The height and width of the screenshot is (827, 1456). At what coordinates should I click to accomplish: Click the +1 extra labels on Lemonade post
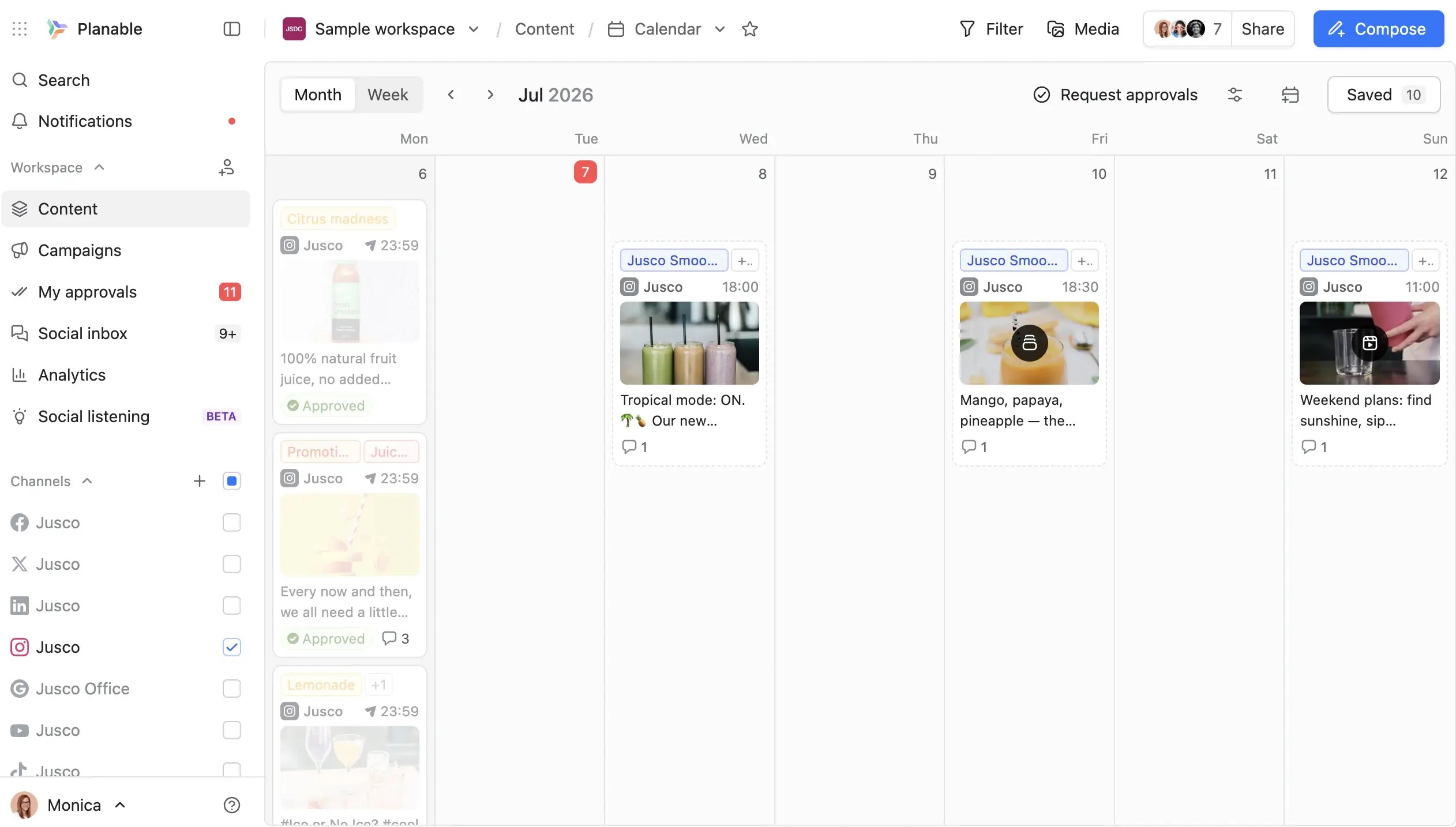point(378,685)
